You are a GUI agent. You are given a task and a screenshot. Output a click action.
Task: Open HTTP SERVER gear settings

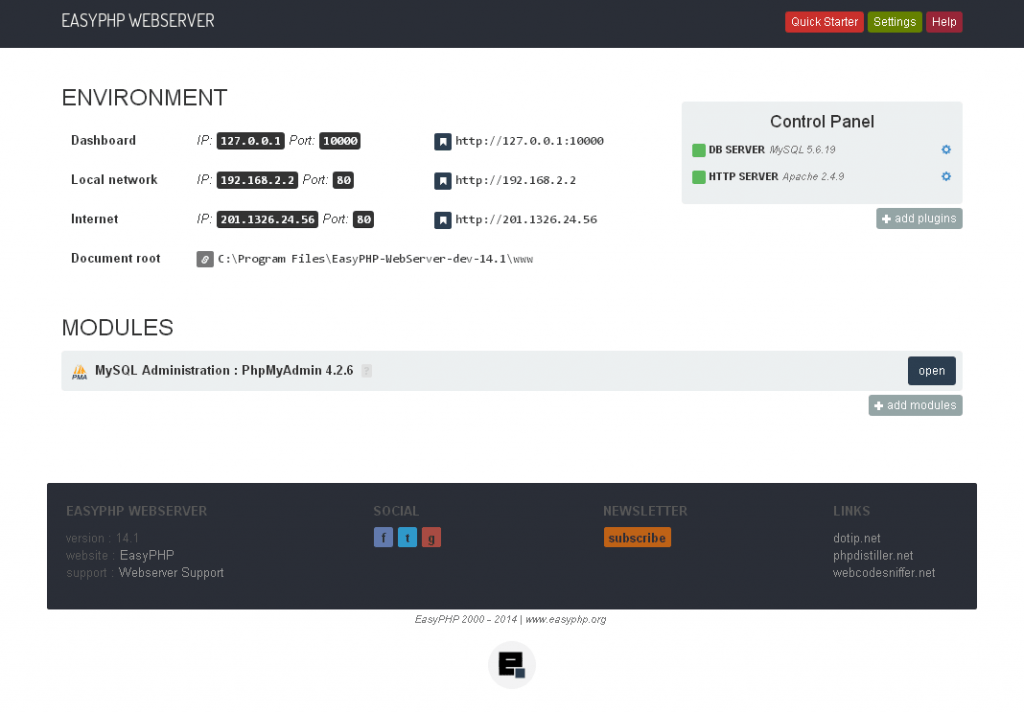946,176
